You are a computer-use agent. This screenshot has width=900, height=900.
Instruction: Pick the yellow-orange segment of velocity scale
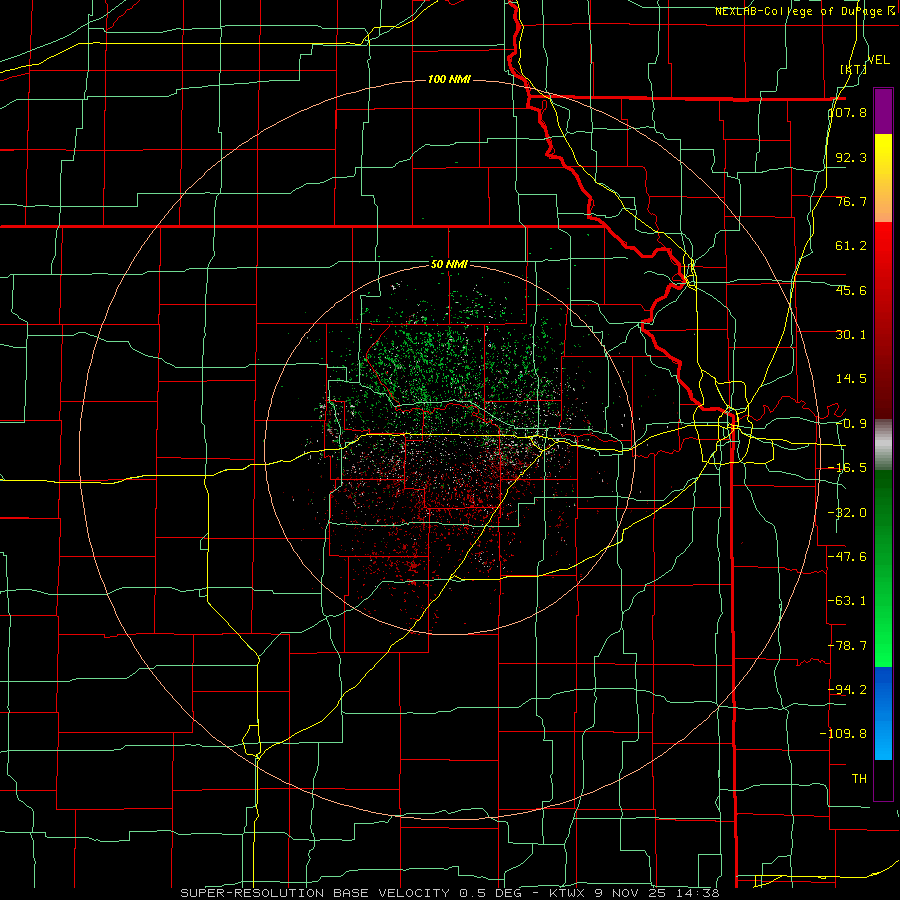(883, 178)
